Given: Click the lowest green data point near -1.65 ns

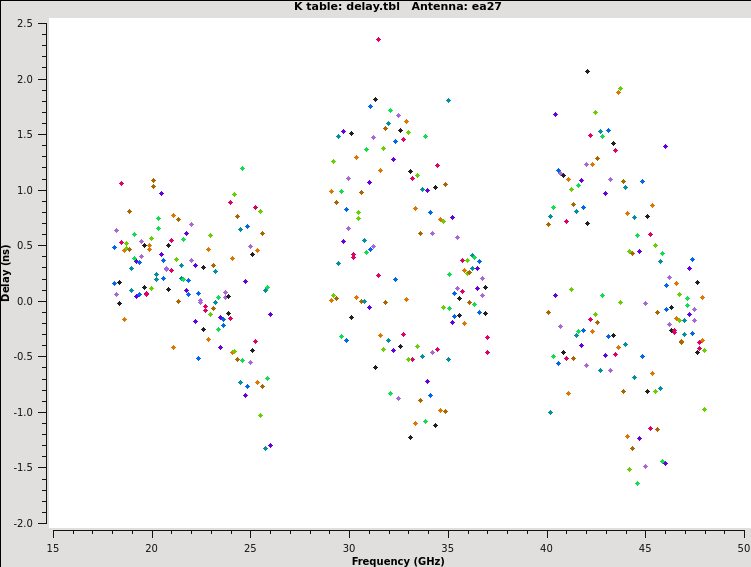Looking at the screenshot, I should pos(637,484).
